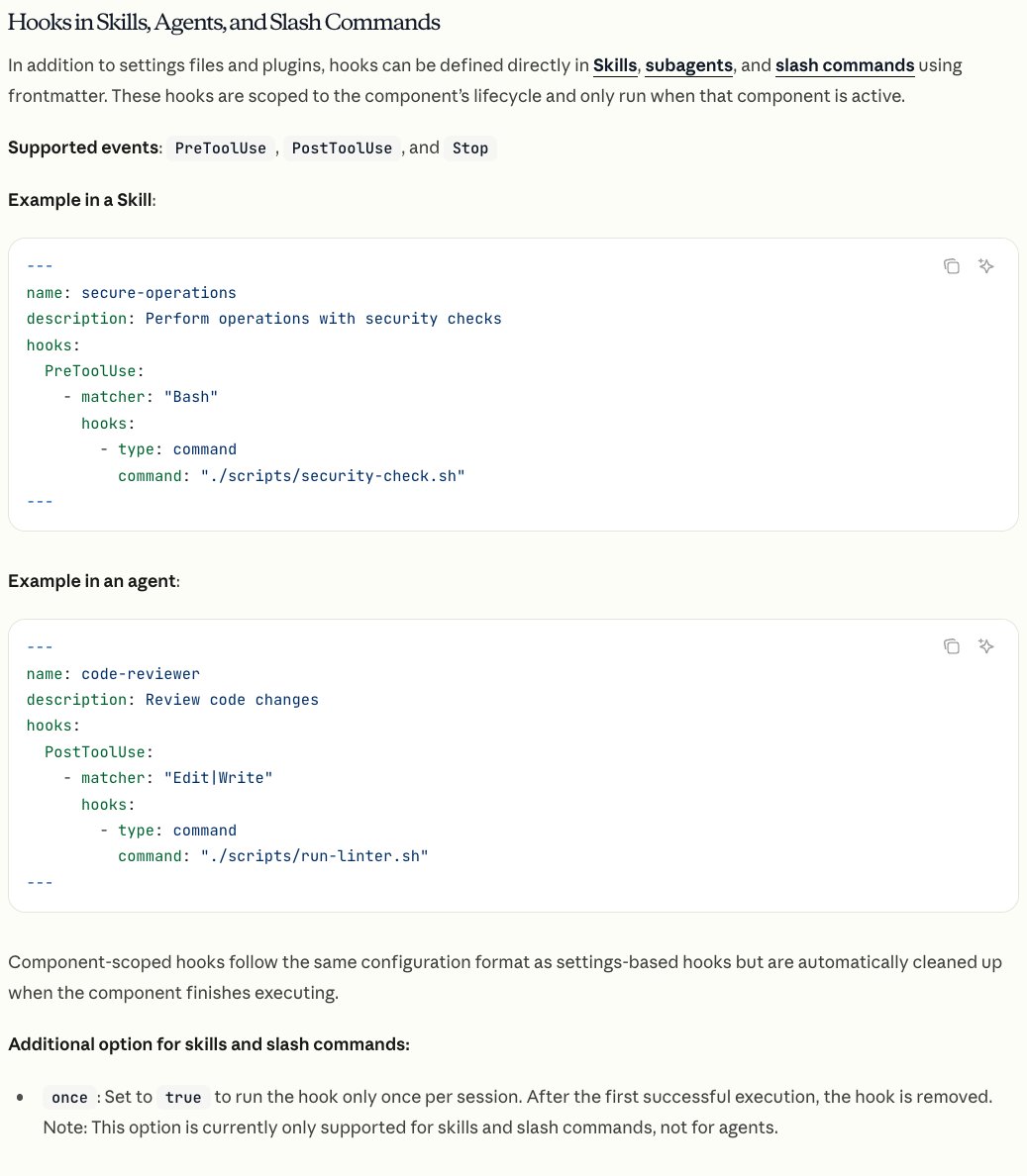Click the 'PostToolUse:' key in agent code
The width and height of the screenshot is (1027, 1176).
(x=99, y=752)
